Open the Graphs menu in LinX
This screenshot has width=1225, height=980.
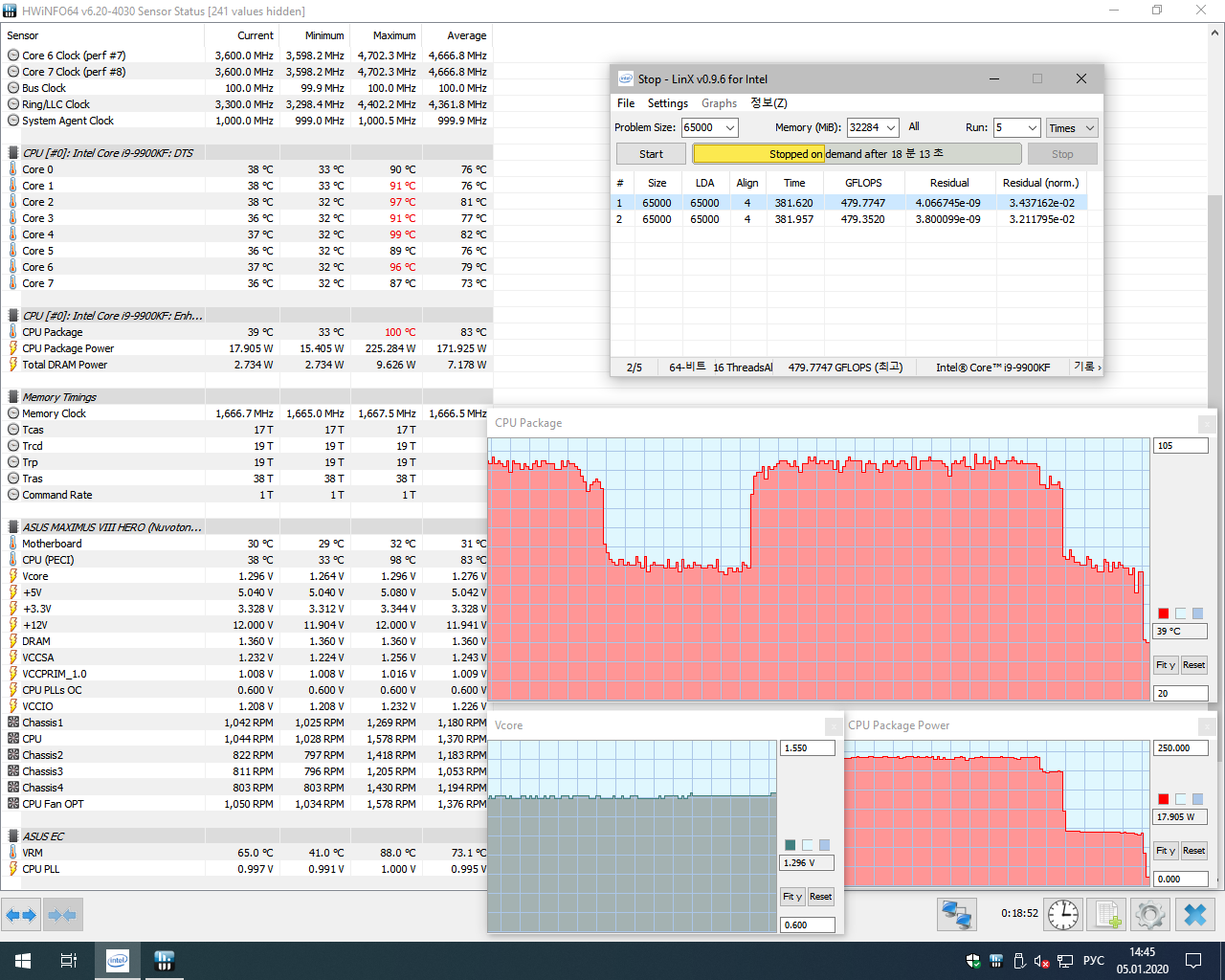pos(719,103)
